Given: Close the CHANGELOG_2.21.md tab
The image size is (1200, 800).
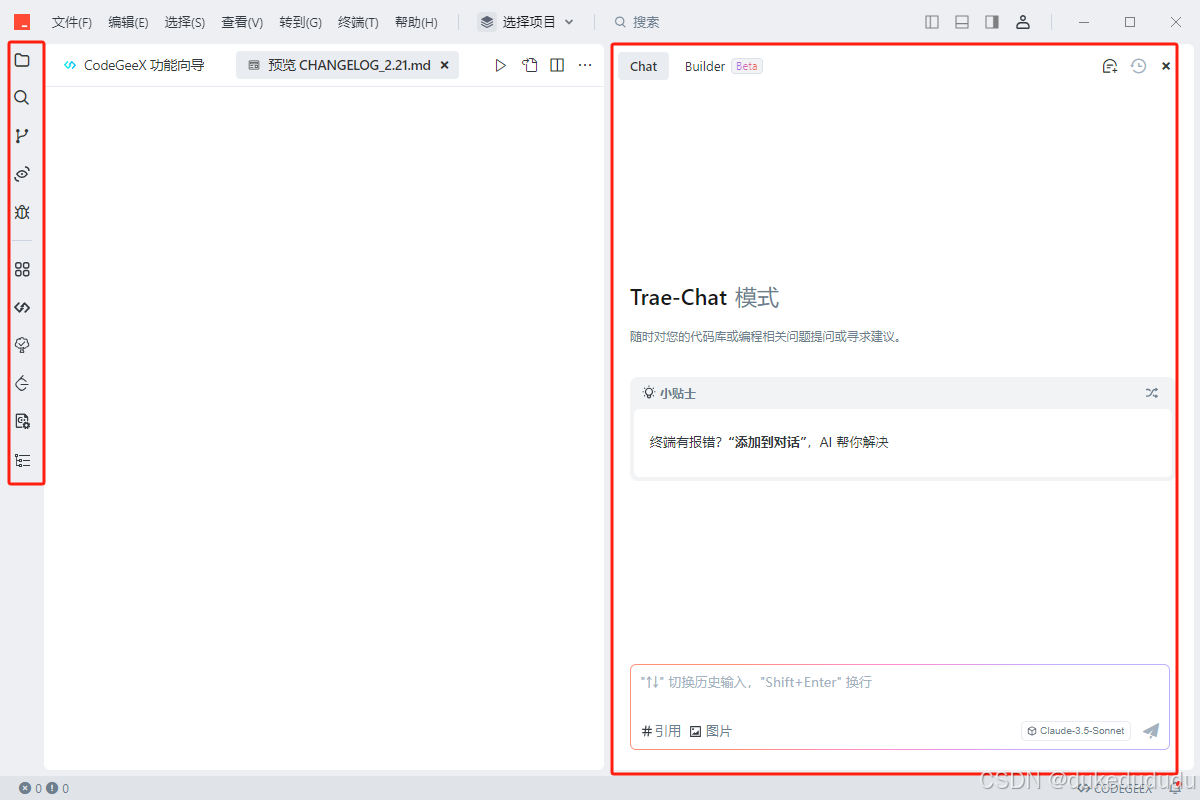Looking at the screenshot, I should [445, 65].
